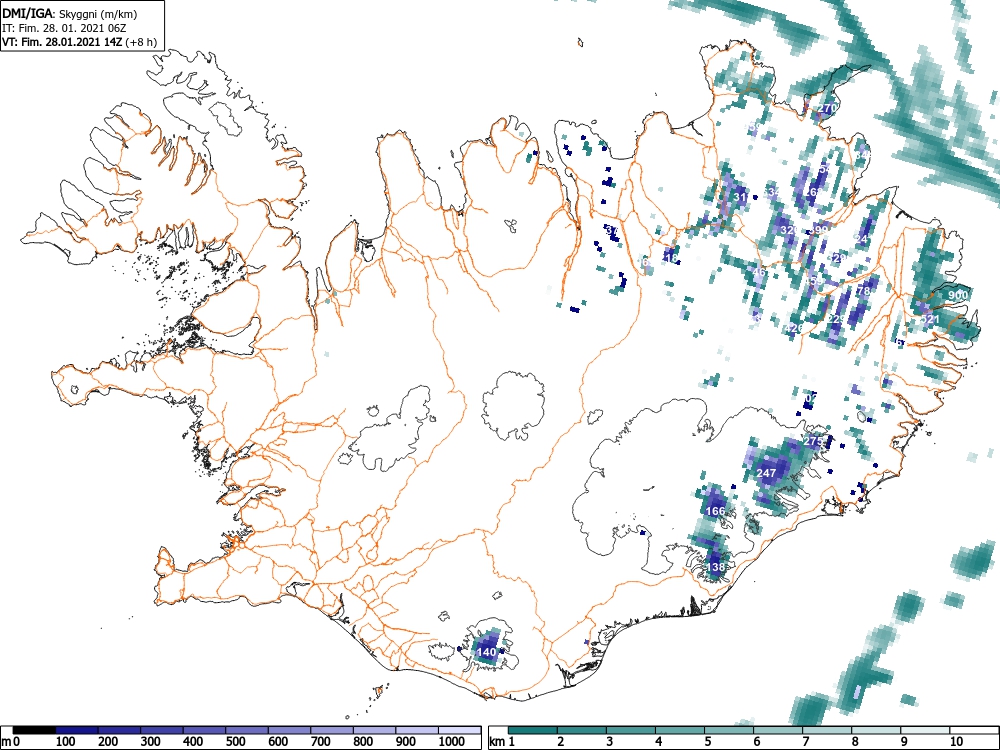Click the '100' tick on the metre scale
1000x750 pixels.
tap(66, 742)
